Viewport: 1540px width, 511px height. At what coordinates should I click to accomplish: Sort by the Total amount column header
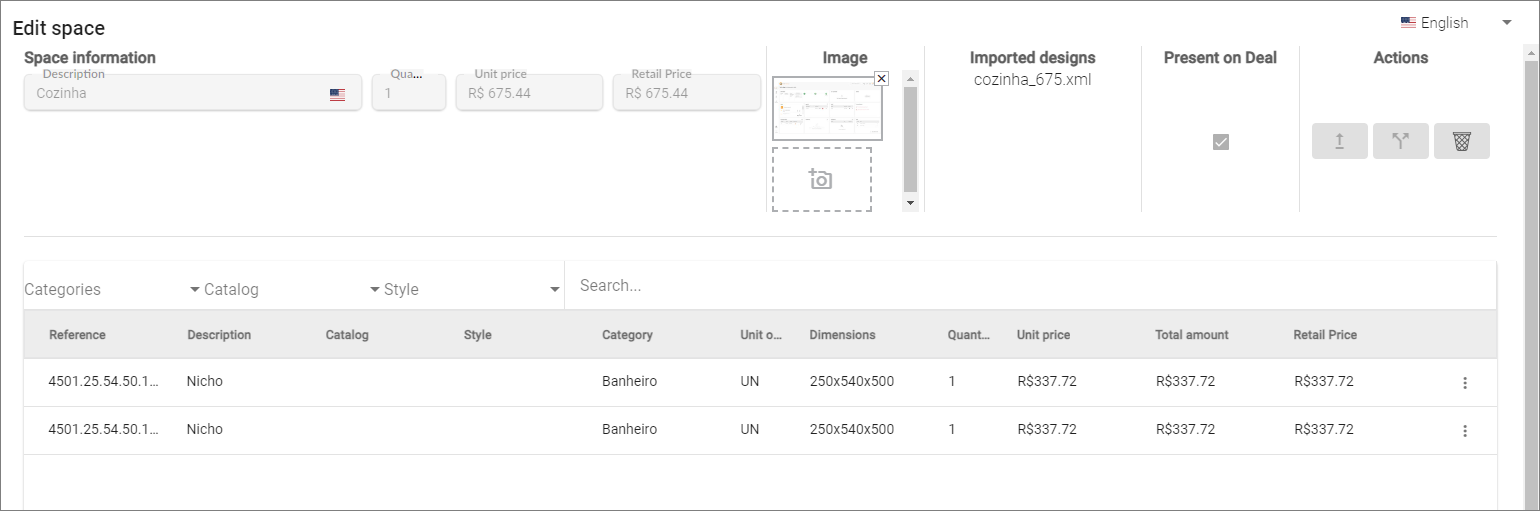click(x=1192, y=335)
